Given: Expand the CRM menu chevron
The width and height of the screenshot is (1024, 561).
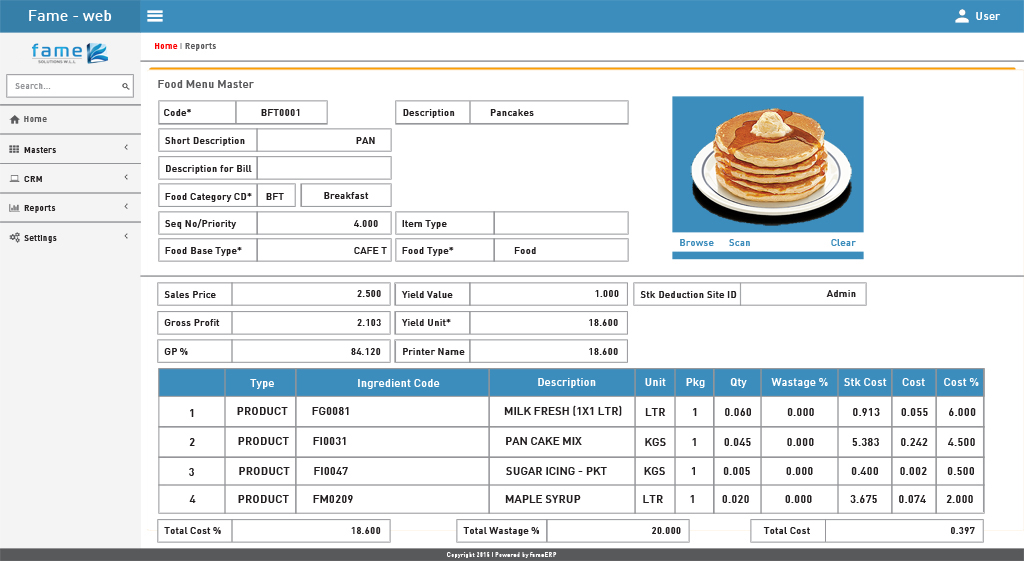Looking at the screenshot, I should (126, 178).
